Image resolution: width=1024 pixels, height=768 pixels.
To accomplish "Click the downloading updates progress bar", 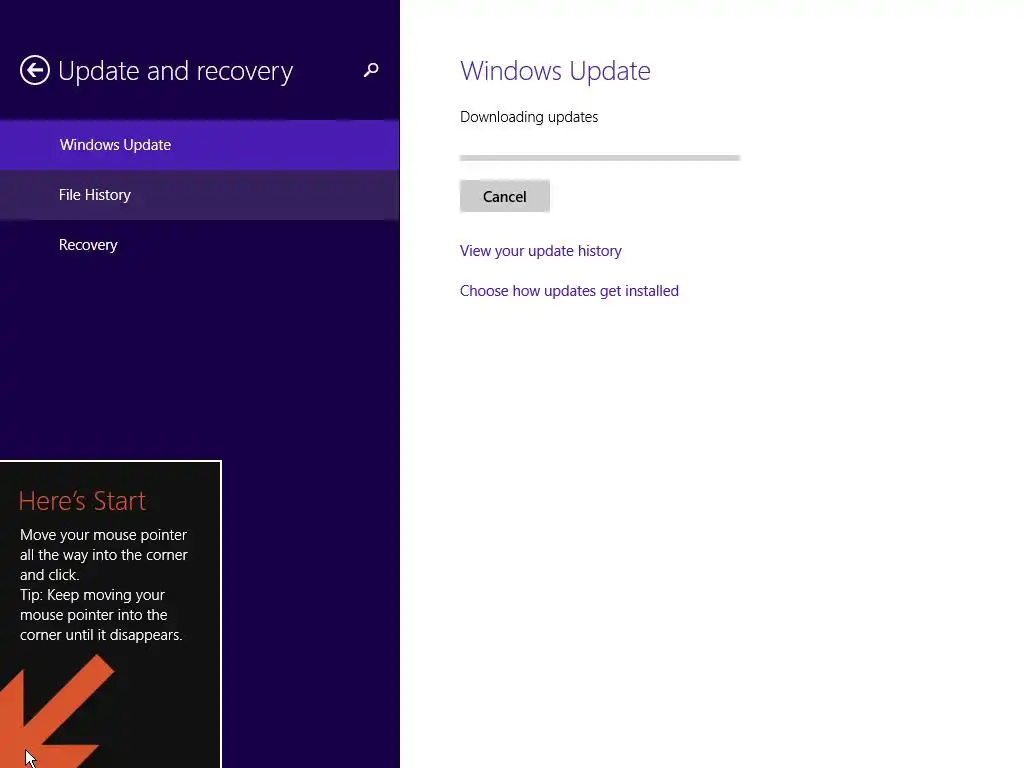I will coord(600,158).
